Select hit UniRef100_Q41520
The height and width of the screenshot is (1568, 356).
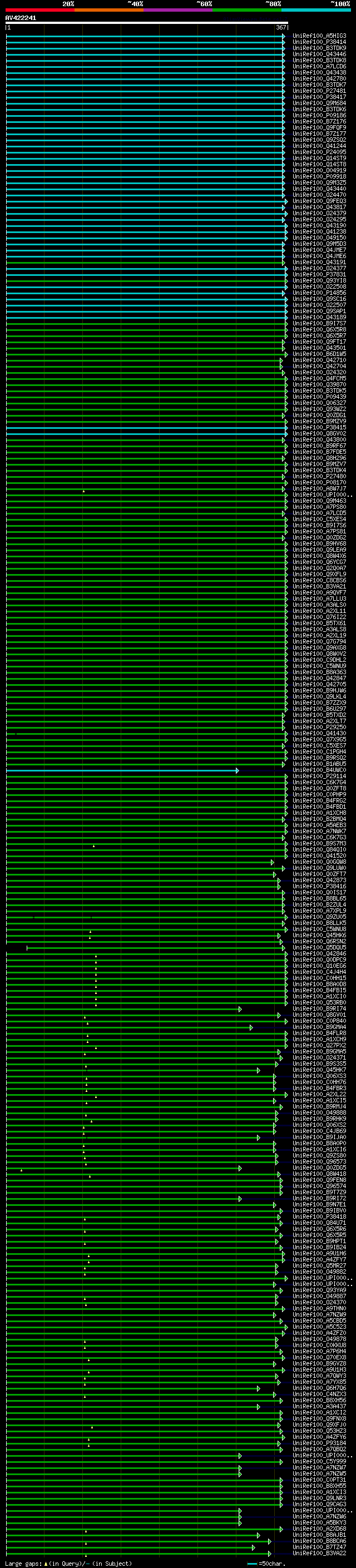pos(319,856)
